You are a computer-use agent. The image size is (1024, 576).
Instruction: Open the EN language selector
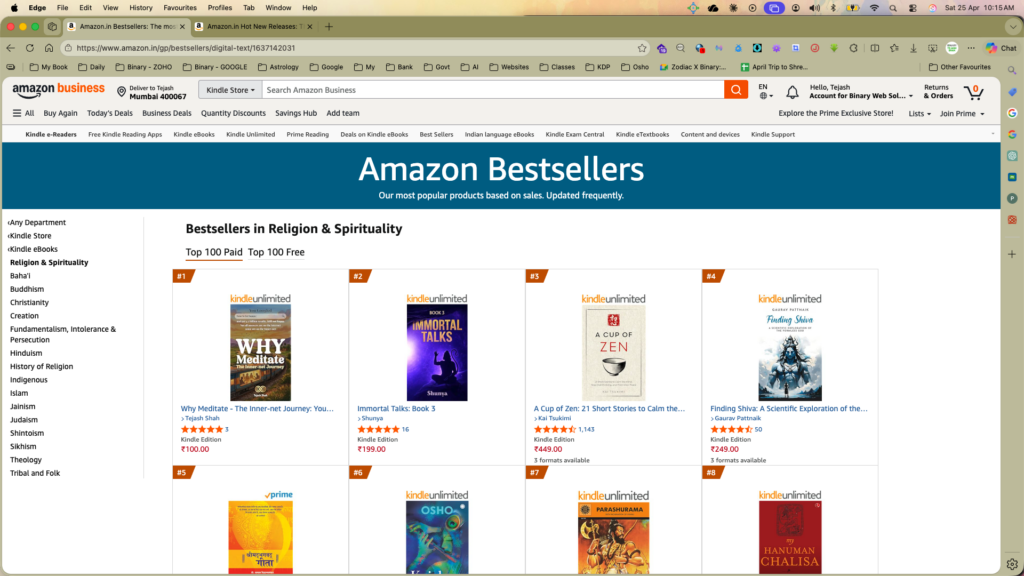click(764, 91)
